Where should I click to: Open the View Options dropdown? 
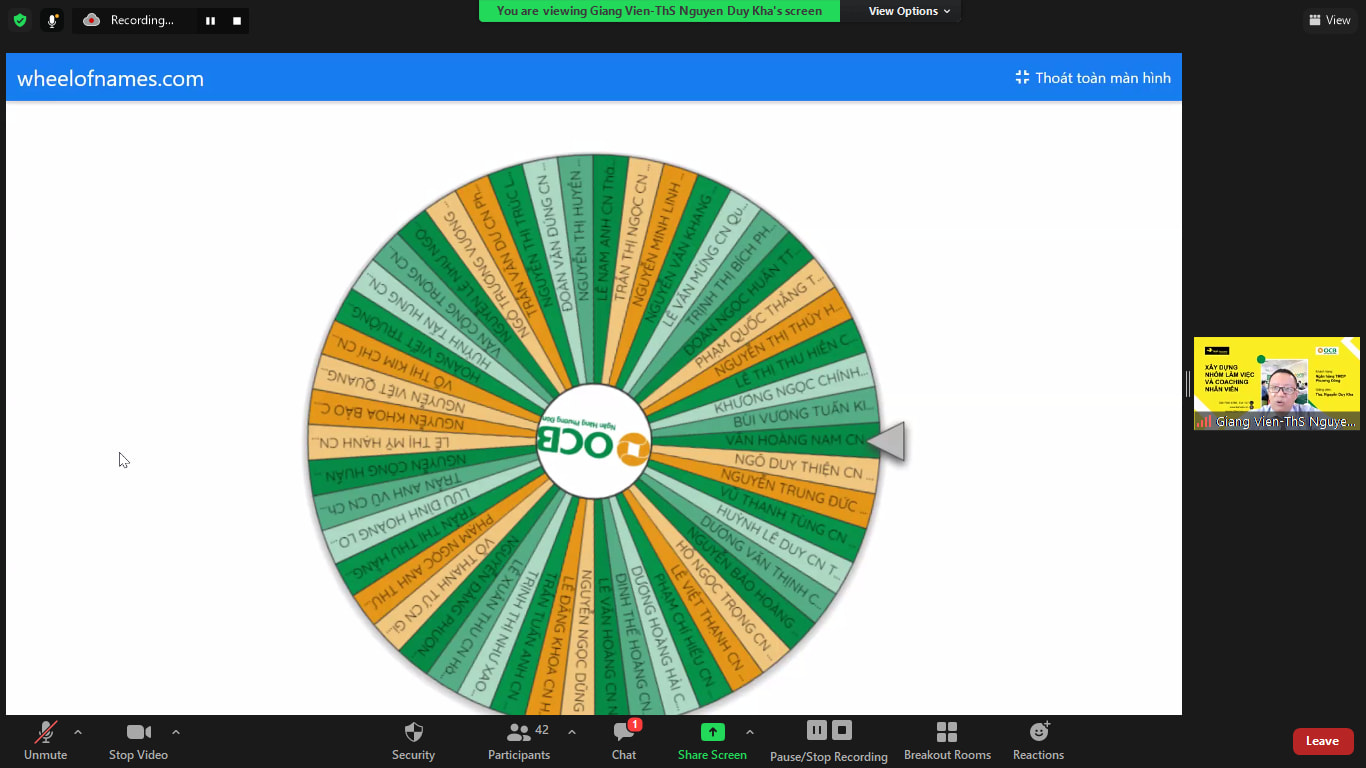click(909, 11)
